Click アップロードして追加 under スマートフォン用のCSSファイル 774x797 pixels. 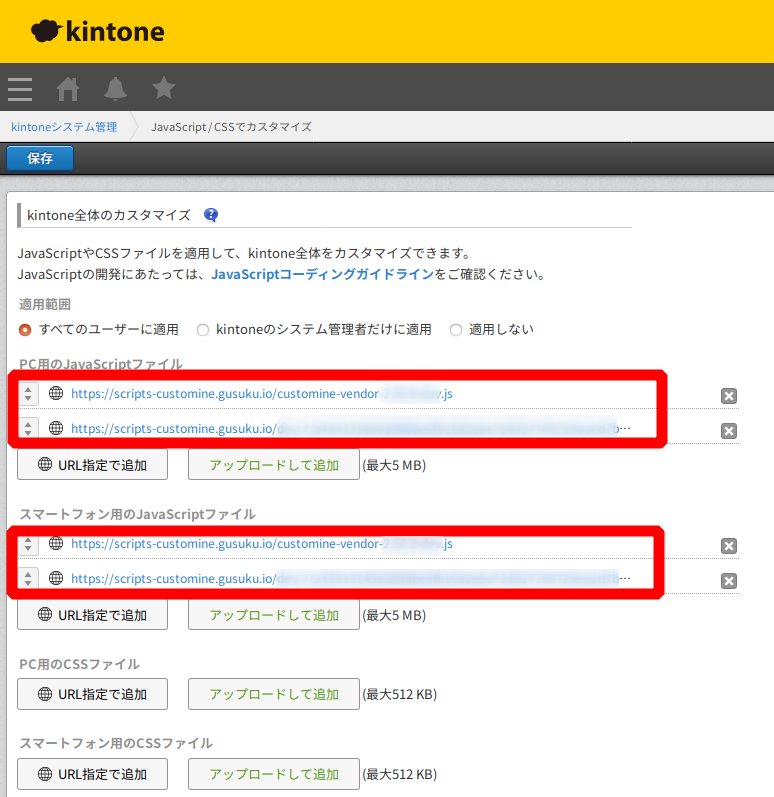click(x=274, y=774)
